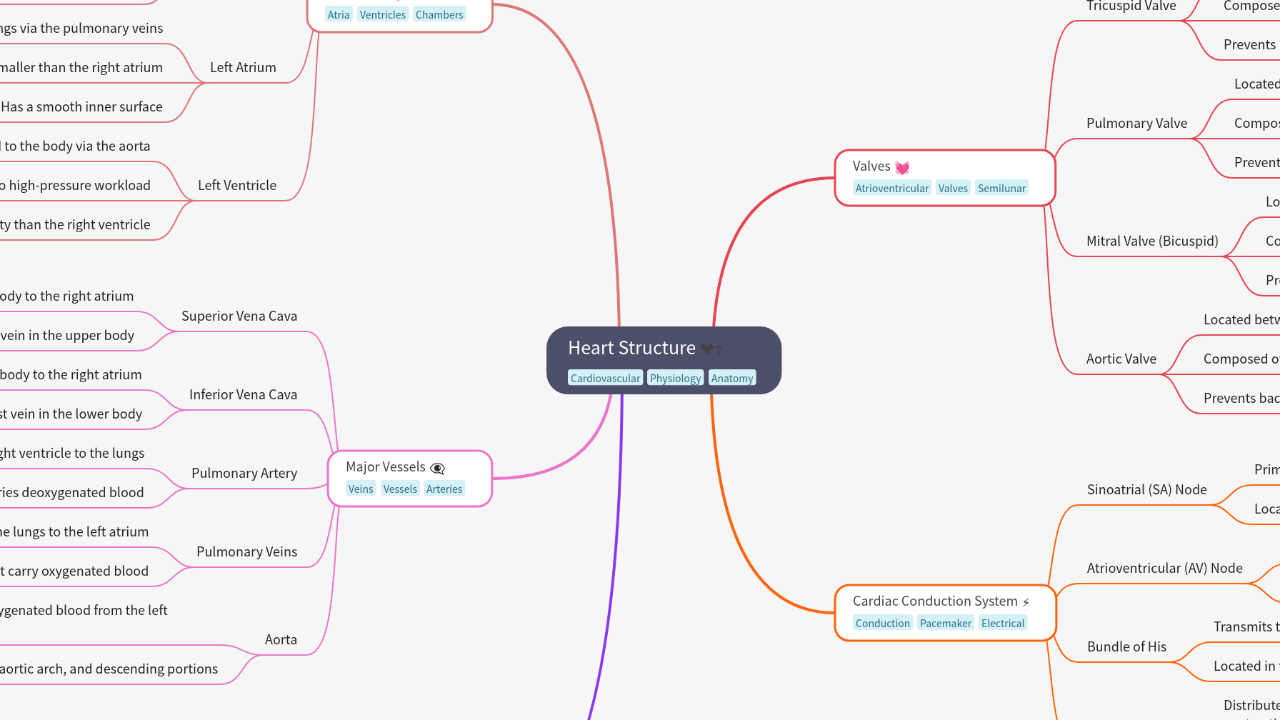Select the Pulmonary Valve node
This screenshot has width=1280, height=720.
(1137, 123)
